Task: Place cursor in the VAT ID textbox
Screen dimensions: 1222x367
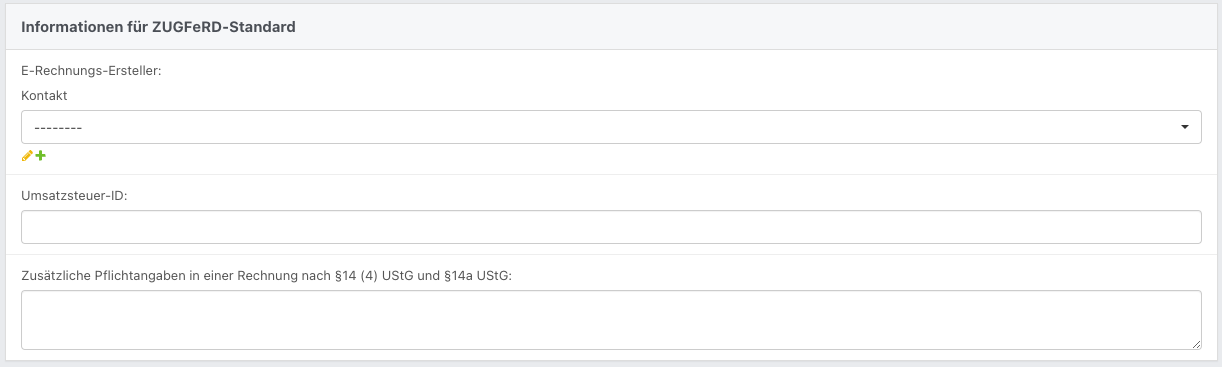Action: coord(611,227)
